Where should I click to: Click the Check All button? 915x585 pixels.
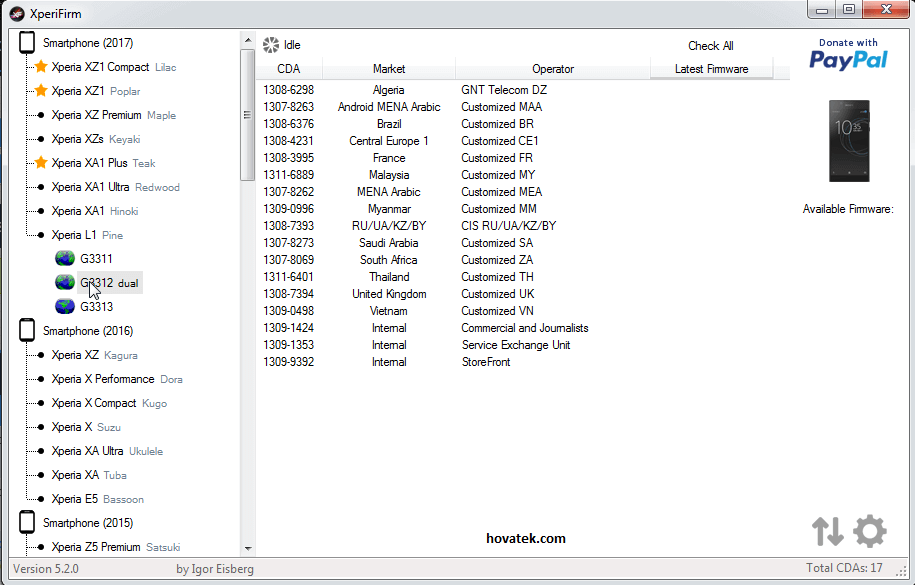pyautogui.click(x=711, y=46)
